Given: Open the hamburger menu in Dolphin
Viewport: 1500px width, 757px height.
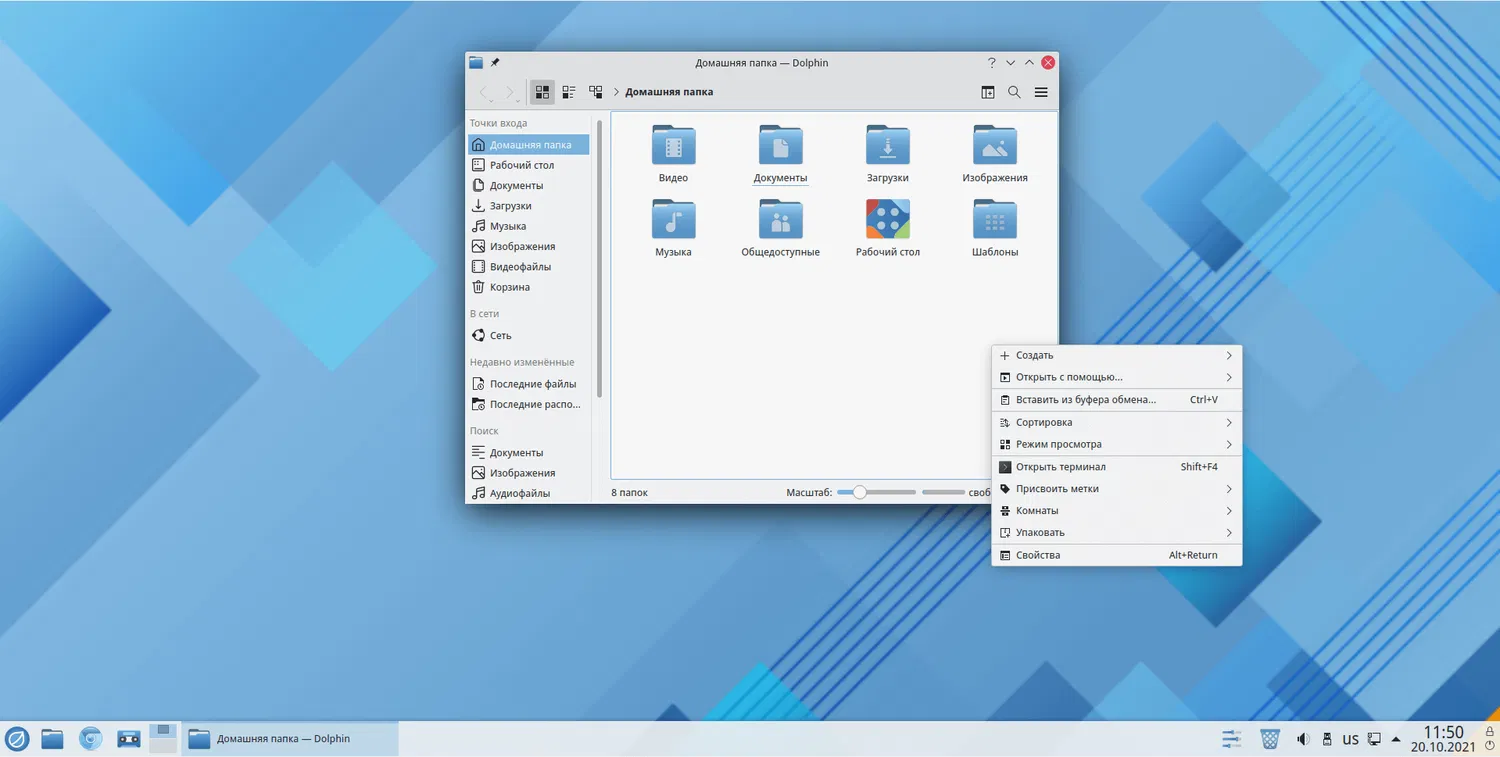Looking at the screenshot, I should click(x=1041, y=92).
